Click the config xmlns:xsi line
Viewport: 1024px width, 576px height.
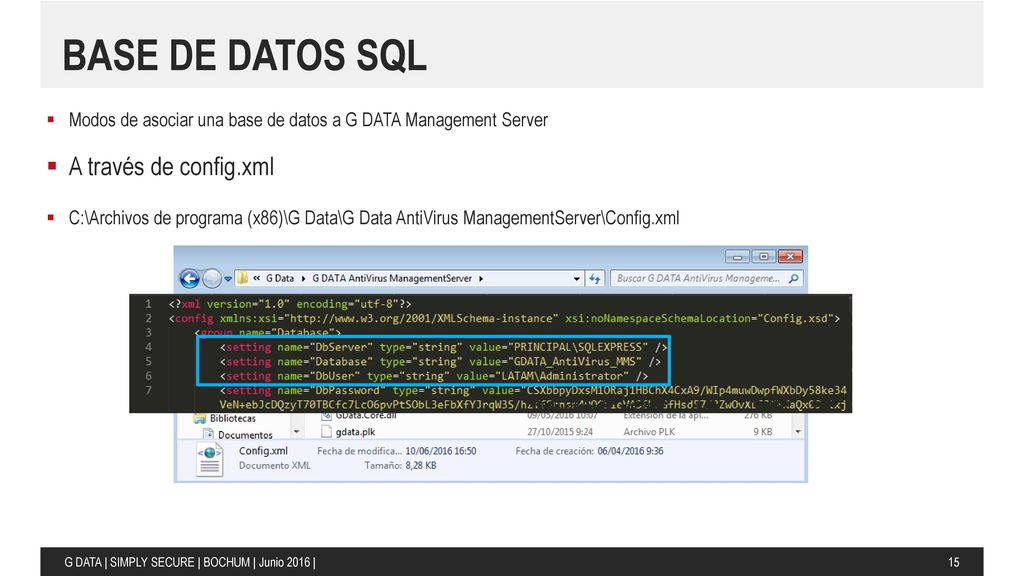(x=504, y=318)
